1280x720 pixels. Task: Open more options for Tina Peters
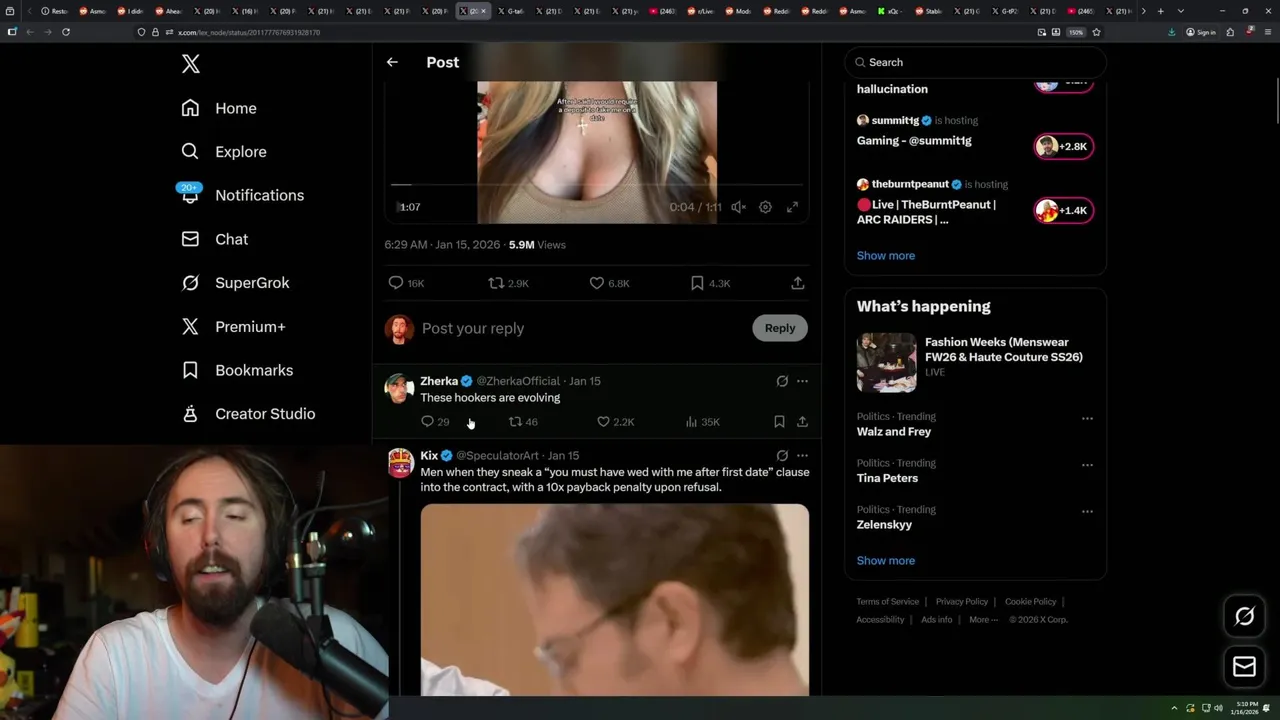1087,465
